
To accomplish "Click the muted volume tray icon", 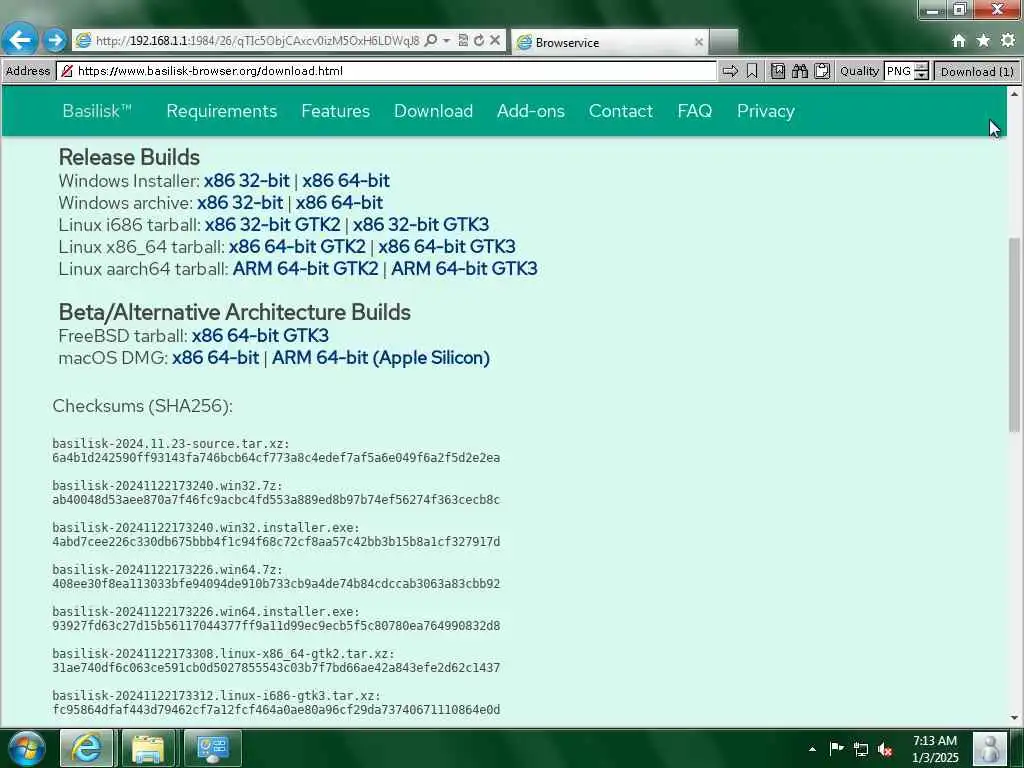I will (885, 749).
